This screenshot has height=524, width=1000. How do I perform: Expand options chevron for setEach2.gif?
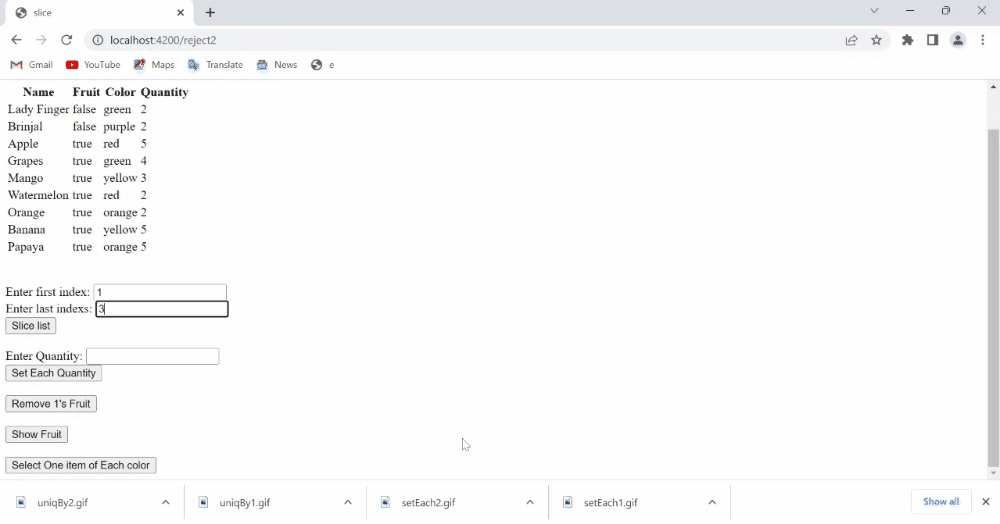point(530,502)
